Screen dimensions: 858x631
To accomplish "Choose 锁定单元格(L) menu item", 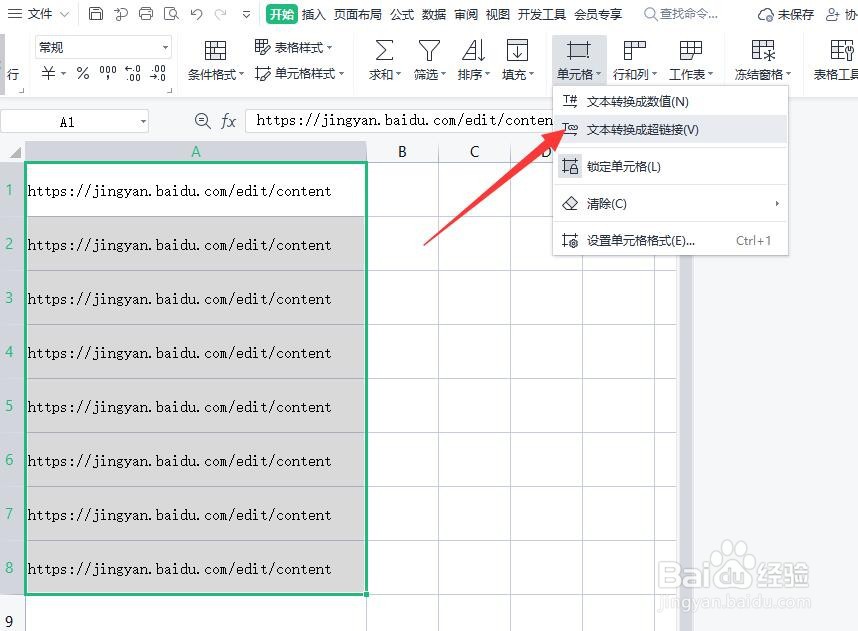I will pos(670,166).
